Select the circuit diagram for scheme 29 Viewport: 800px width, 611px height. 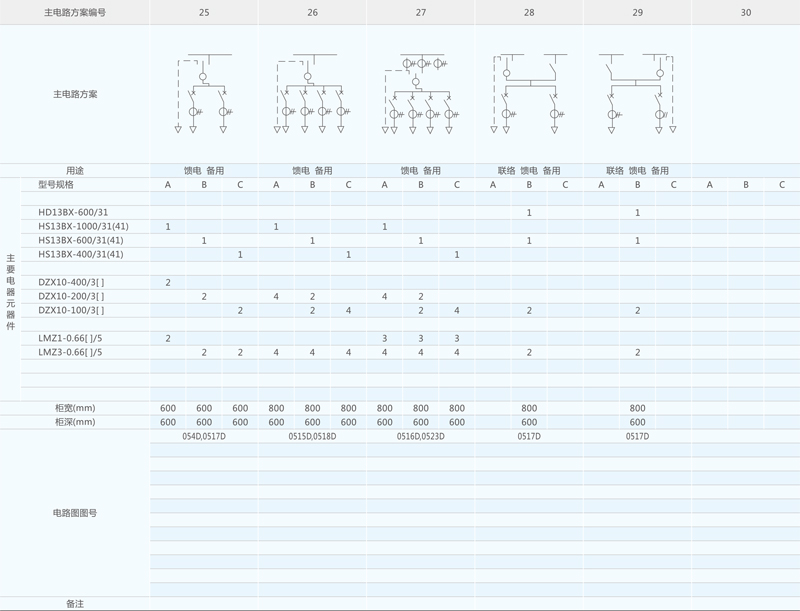[637, 94]
